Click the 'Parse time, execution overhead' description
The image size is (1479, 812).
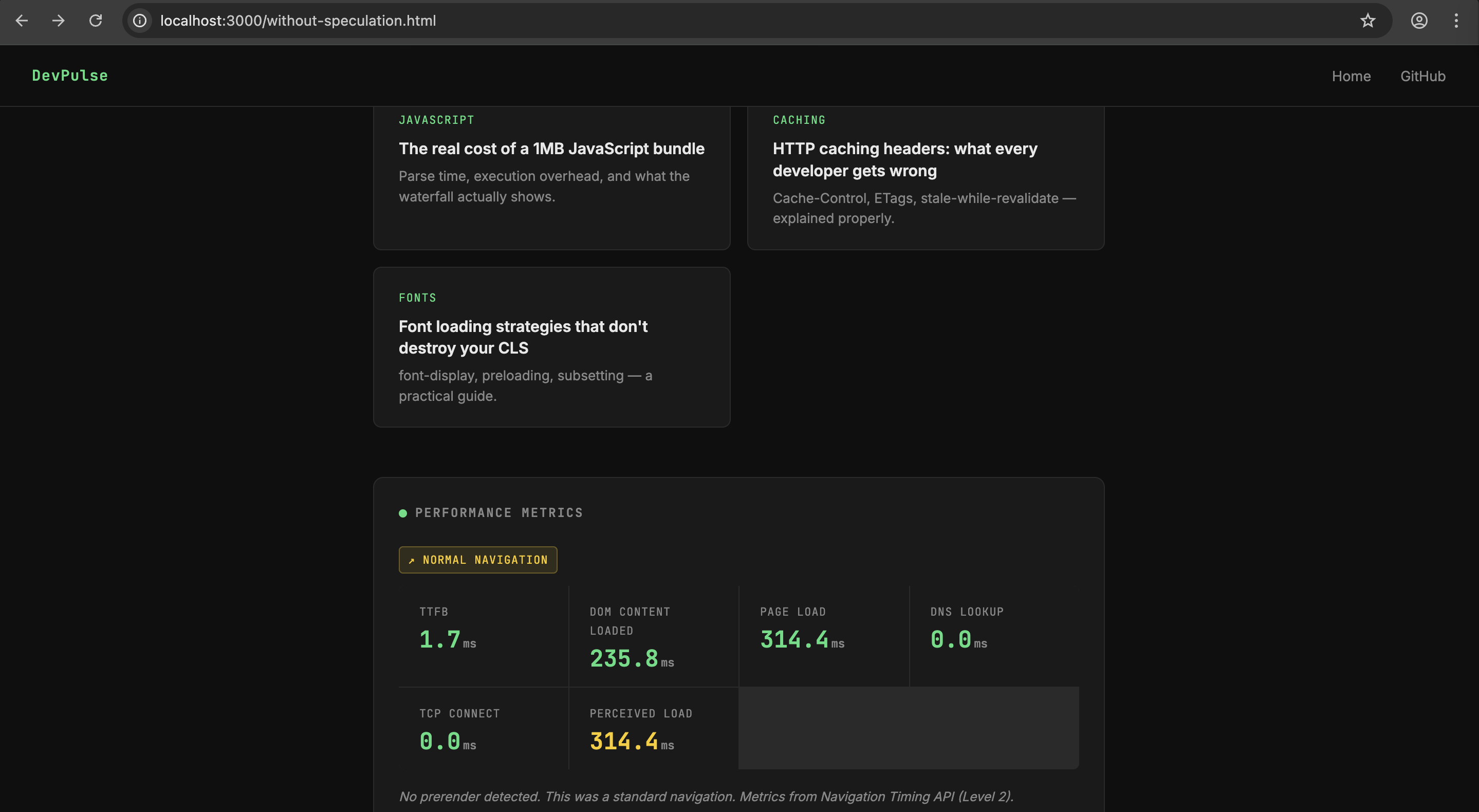(544, 187)
